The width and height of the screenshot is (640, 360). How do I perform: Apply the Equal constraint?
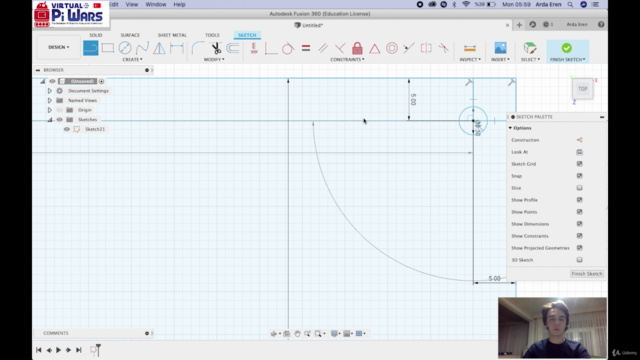(306, 48)
